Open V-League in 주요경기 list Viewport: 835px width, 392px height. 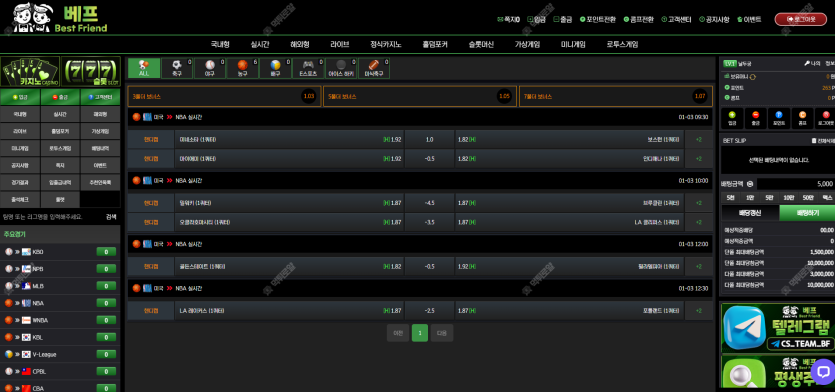point(60,354)
